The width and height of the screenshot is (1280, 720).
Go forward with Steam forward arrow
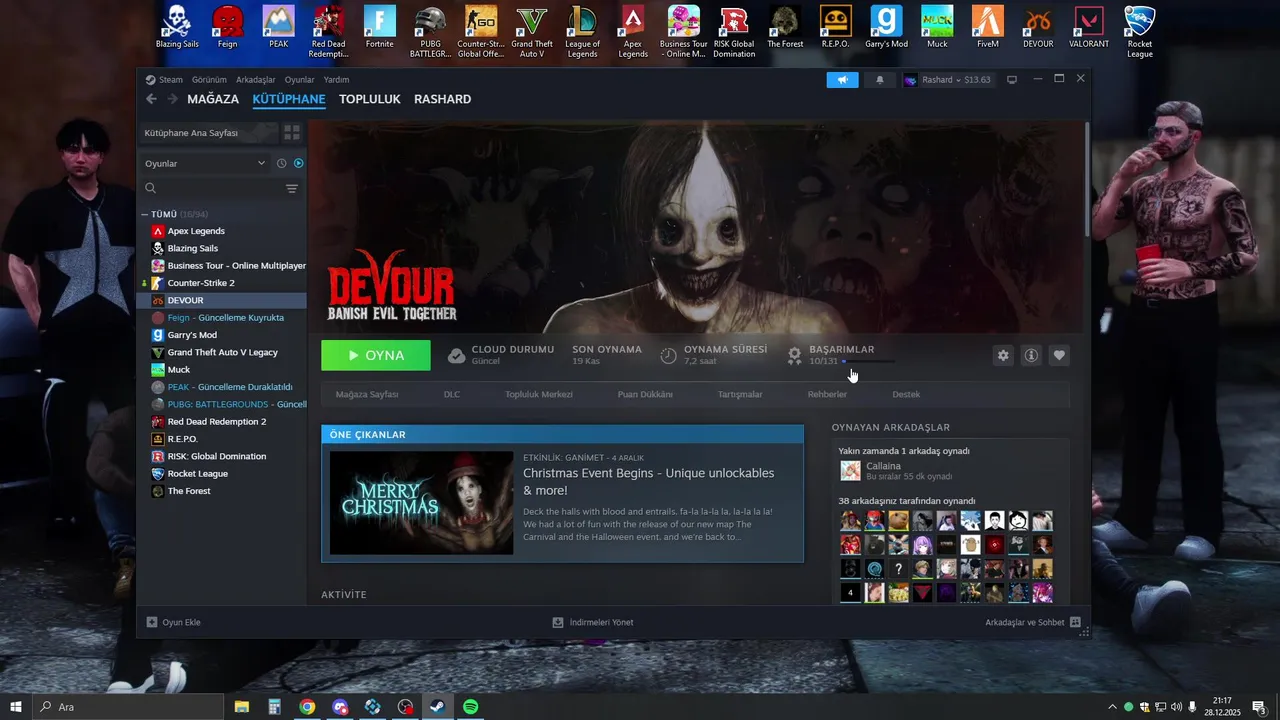(x=172, y=99)
